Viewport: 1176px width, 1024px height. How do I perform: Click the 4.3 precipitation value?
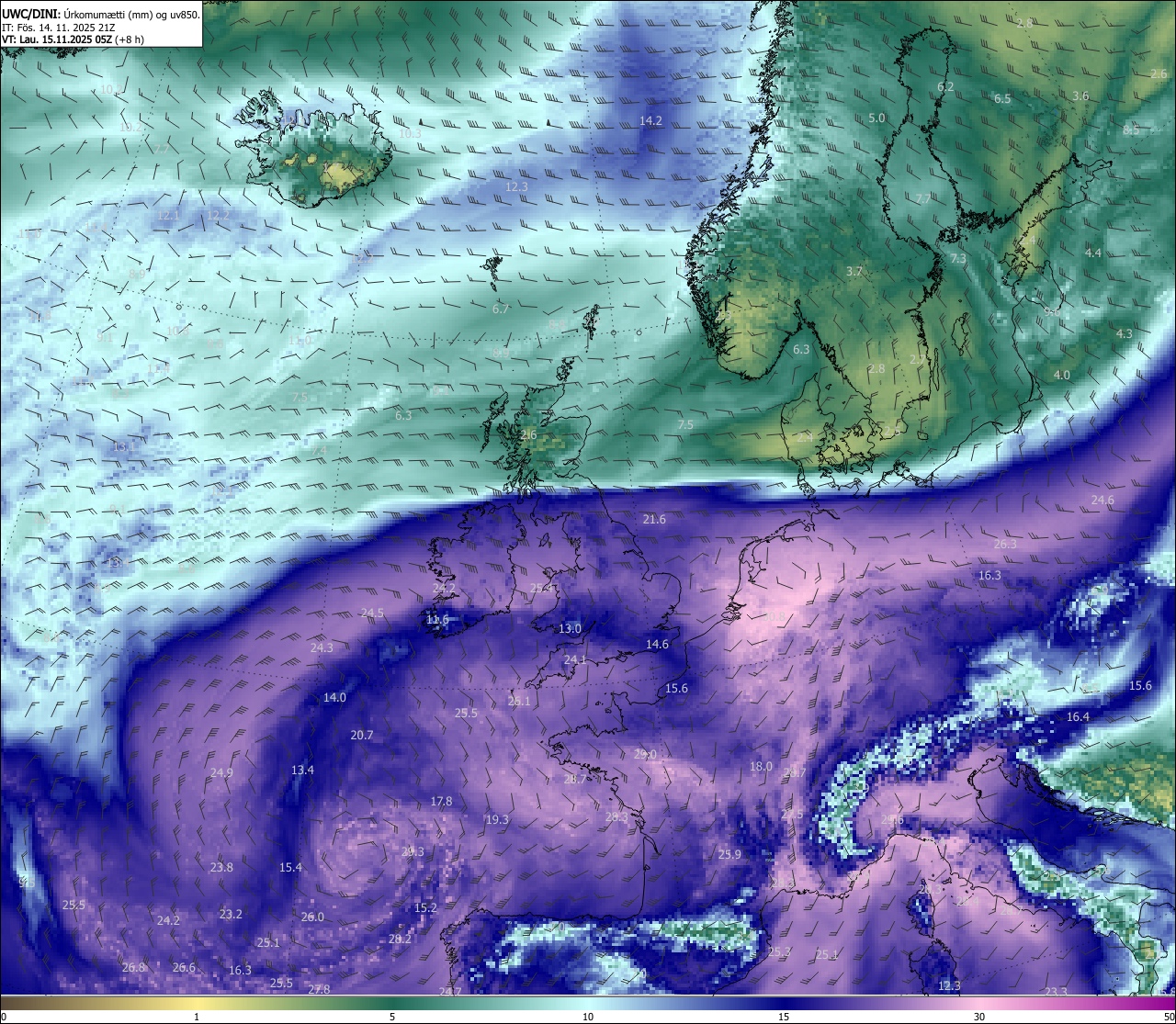tap(1125, 333)
